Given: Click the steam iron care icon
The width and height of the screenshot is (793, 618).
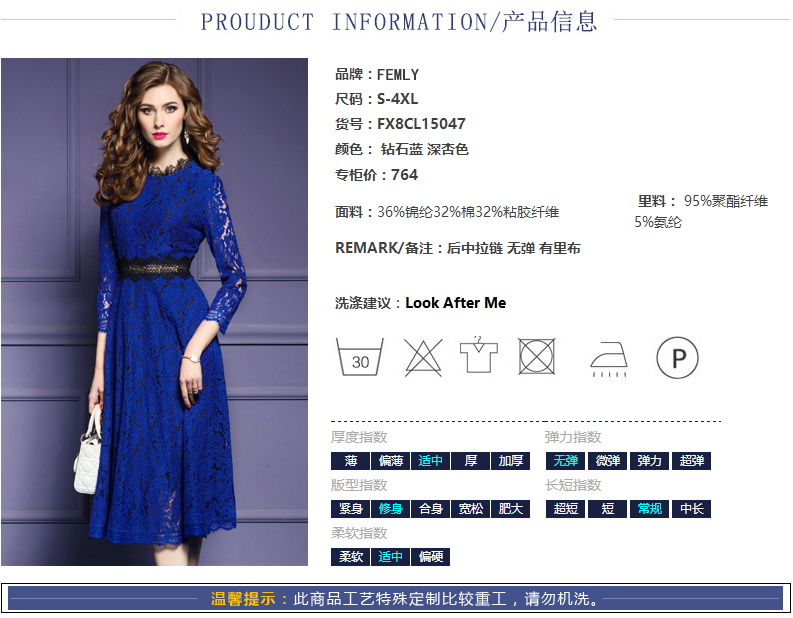Looking at the screenshot, I should pyautogui.click(x=609, y=359).
